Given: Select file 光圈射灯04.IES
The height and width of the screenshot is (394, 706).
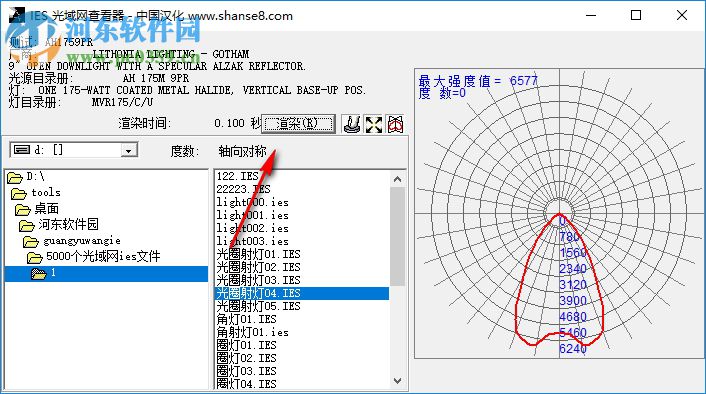Looking at the screenshot, I should coord(302,293).
